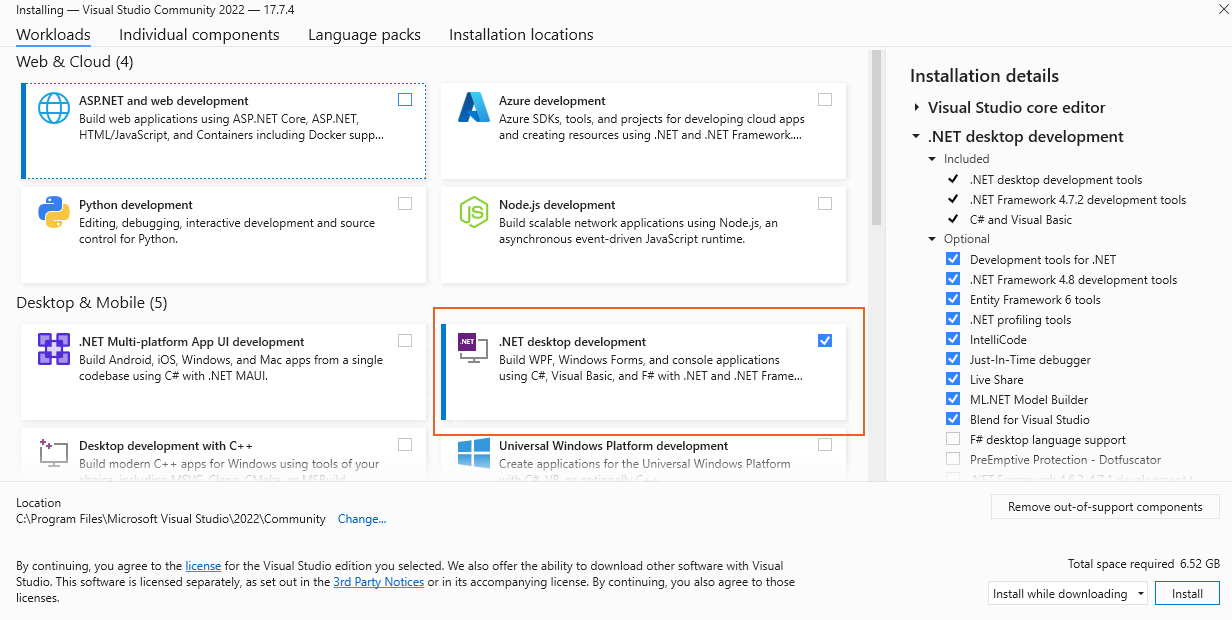The image size is (1232, 620).
Task: Open the Installation locations tab
Action: pos(521,35)
